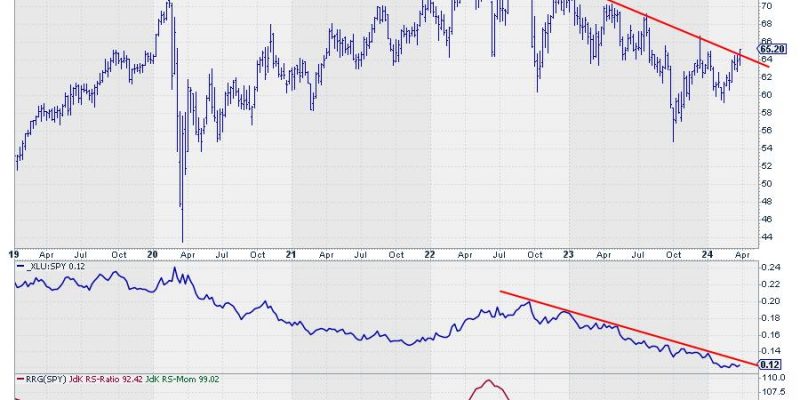Click the year 20 time axis label

click(153, 254)
